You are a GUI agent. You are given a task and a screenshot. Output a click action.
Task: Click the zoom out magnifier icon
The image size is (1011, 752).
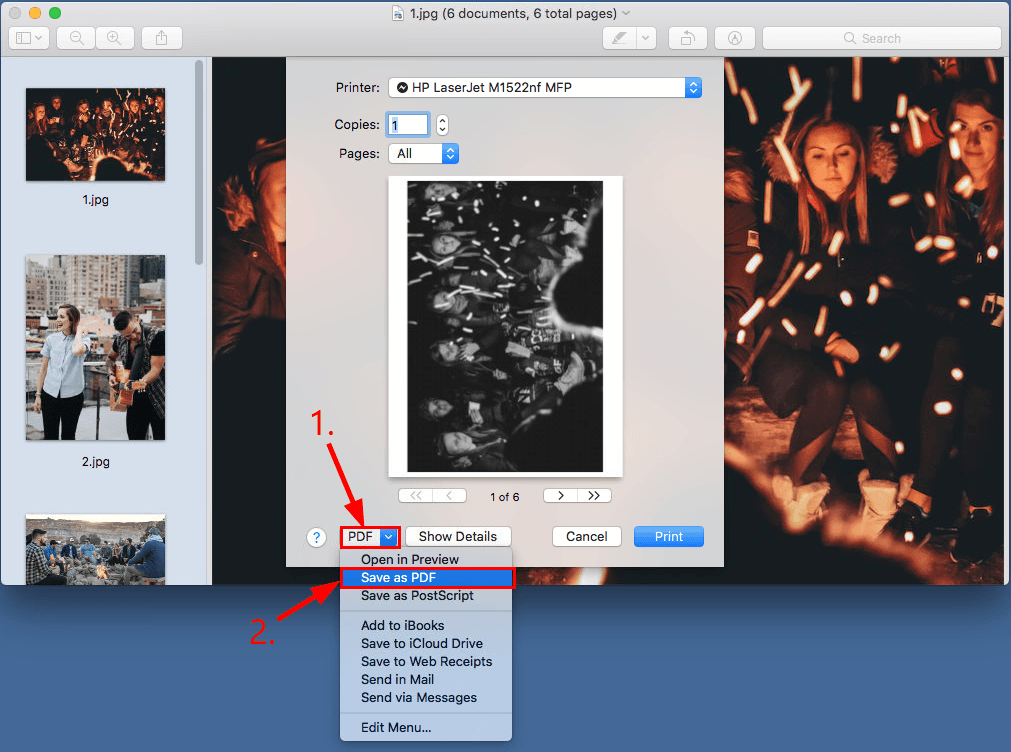point(76,38)
